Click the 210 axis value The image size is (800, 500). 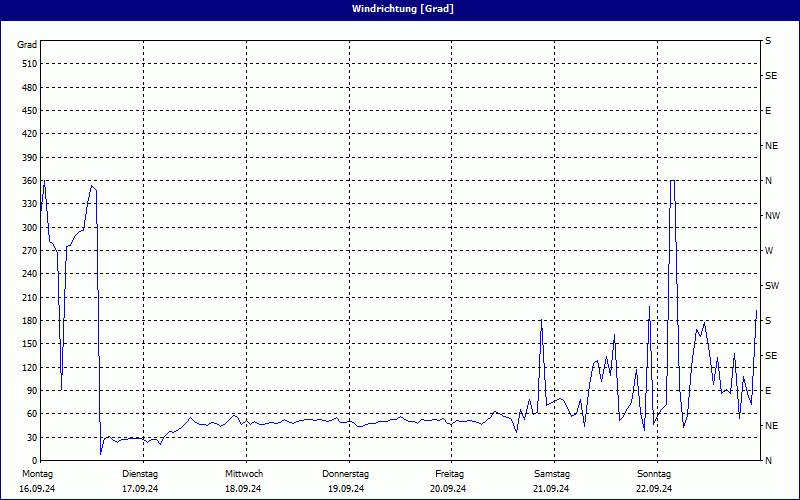(x=30, y=297)
